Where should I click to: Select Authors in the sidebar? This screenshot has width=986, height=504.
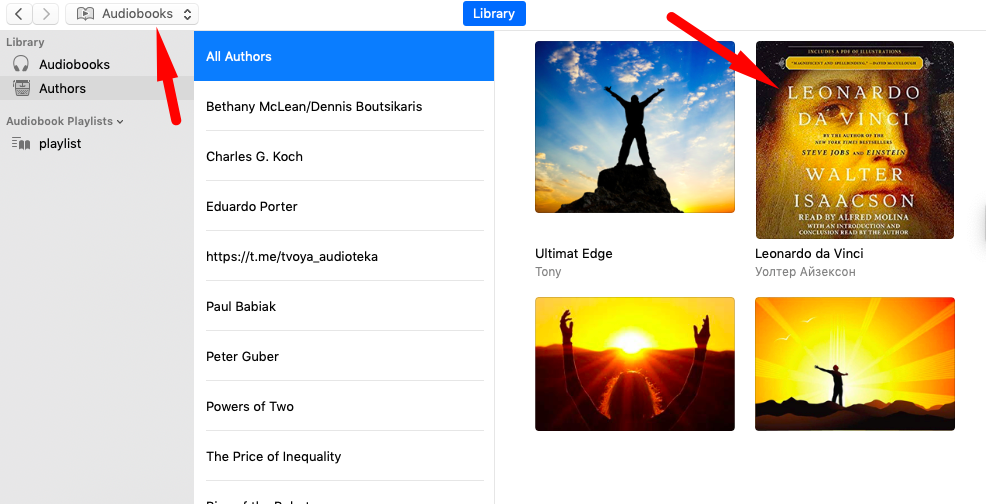(97, 88)
